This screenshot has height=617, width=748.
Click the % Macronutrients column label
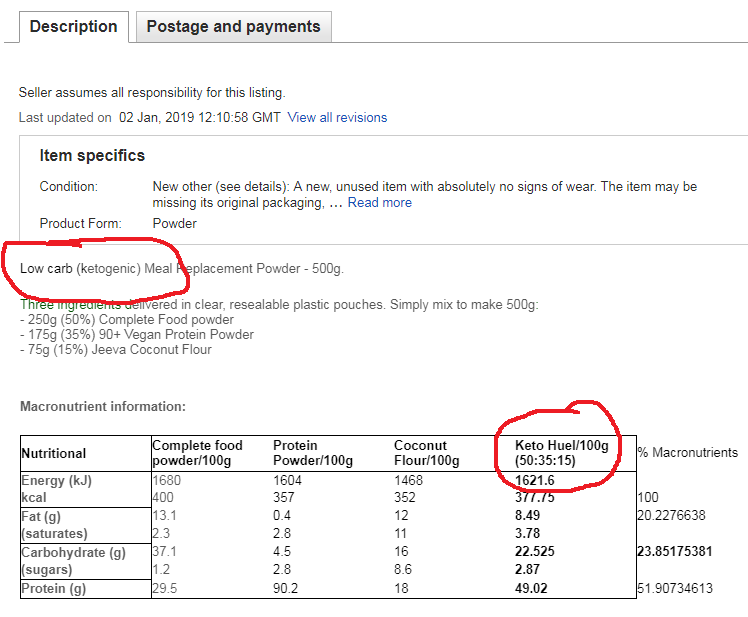pos(687,453)
